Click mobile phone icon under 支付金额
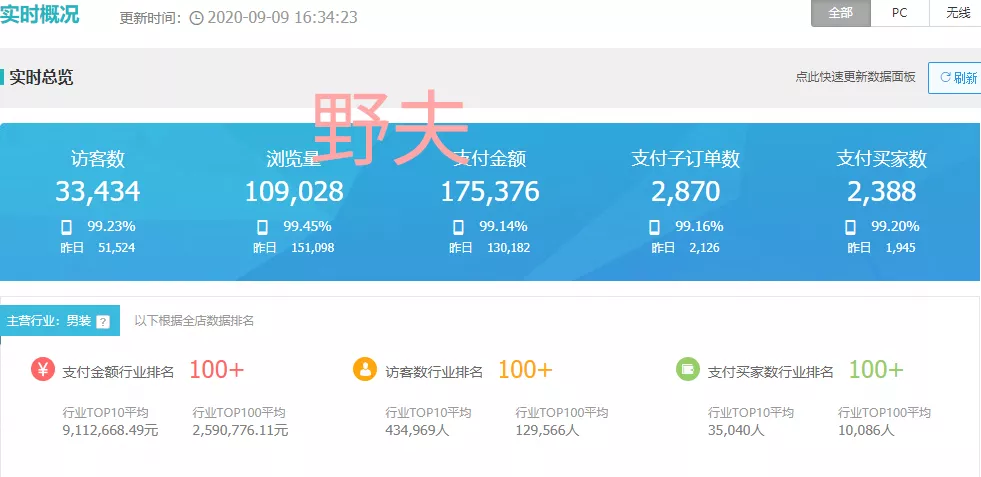The image size is (981, 477). coord(459,227)
